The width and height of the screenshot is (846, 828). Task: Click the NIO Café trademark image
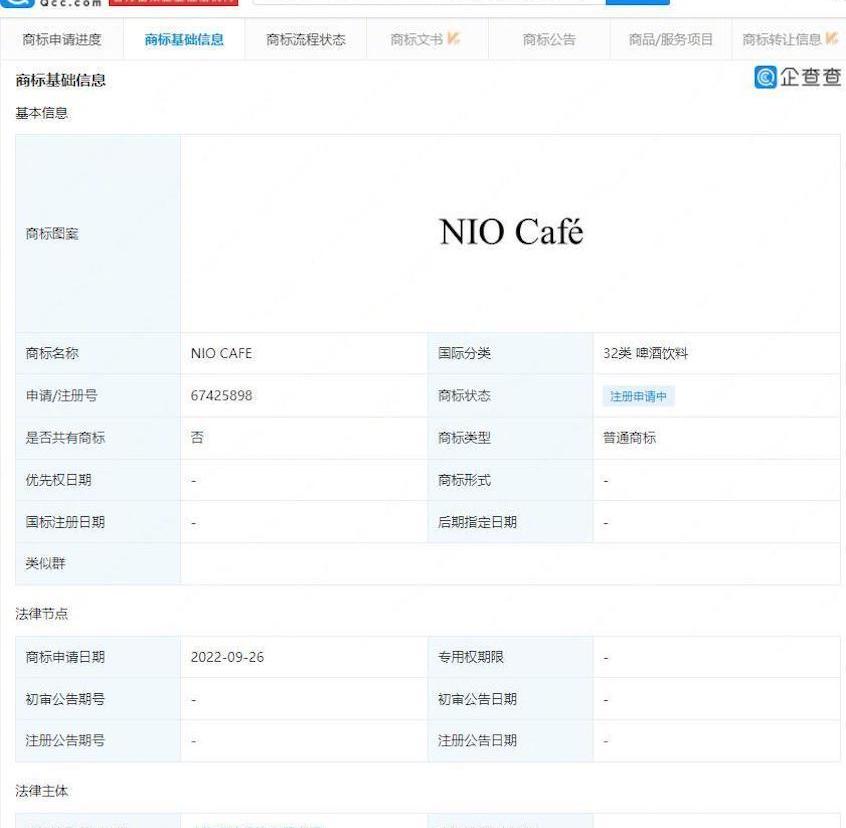(510, 231)
